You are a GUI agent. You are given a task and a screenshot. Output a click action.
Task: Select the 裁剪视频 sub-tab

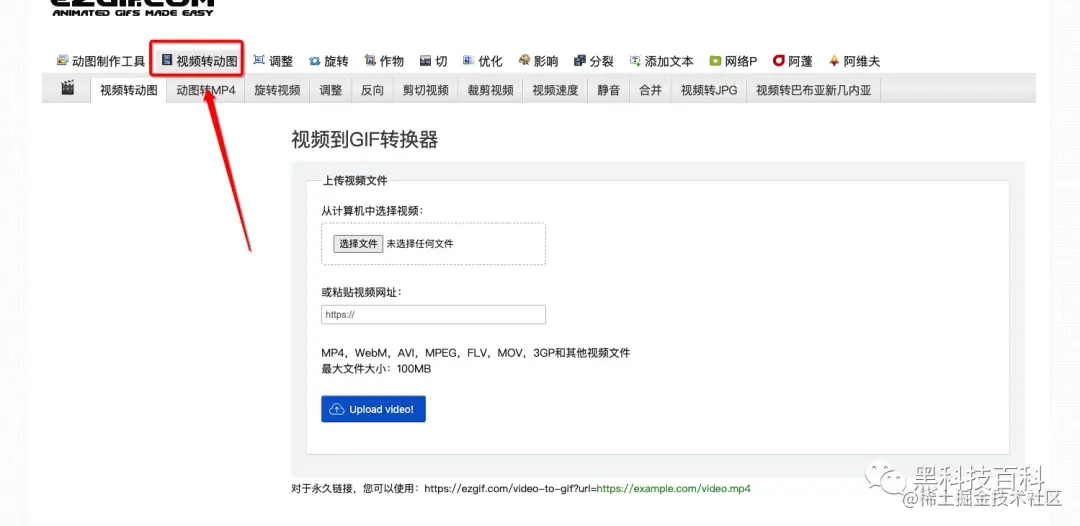click(x=491, y=90)
